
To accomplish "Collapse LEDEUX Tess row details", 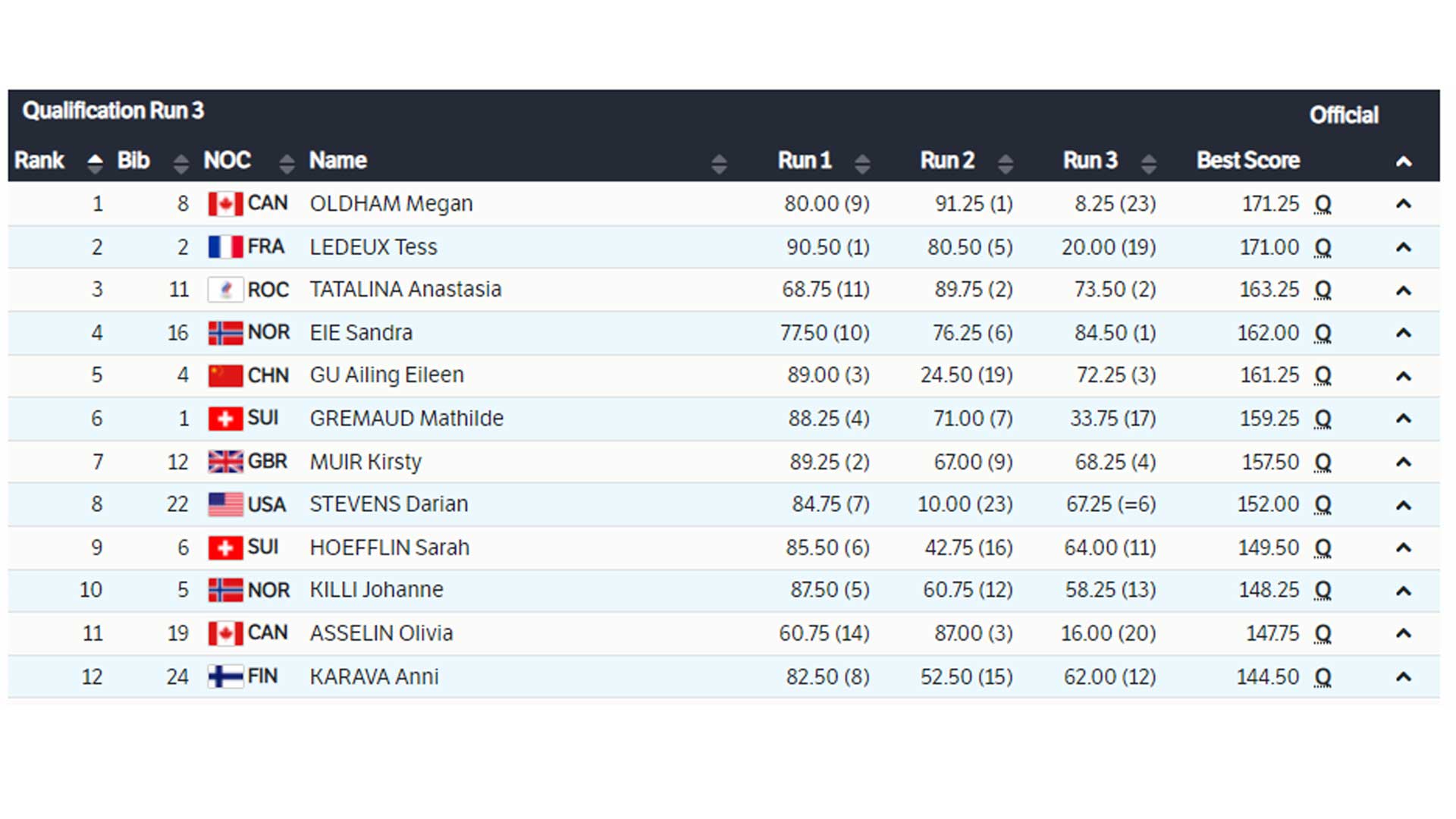I will point(1404,247).
